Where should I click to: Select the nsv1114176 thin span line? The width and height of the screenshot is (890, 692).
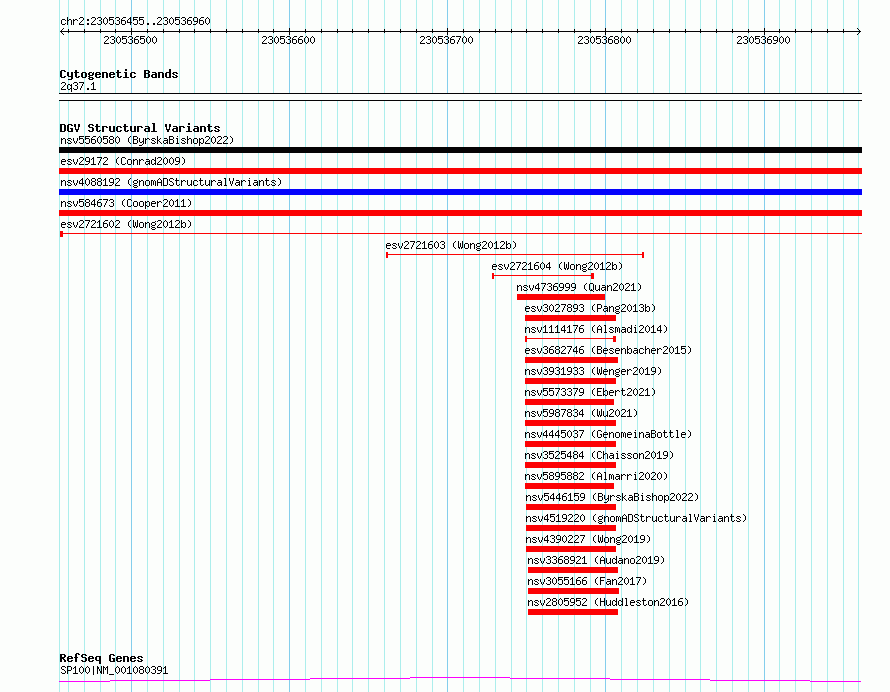tap(570, 339)
